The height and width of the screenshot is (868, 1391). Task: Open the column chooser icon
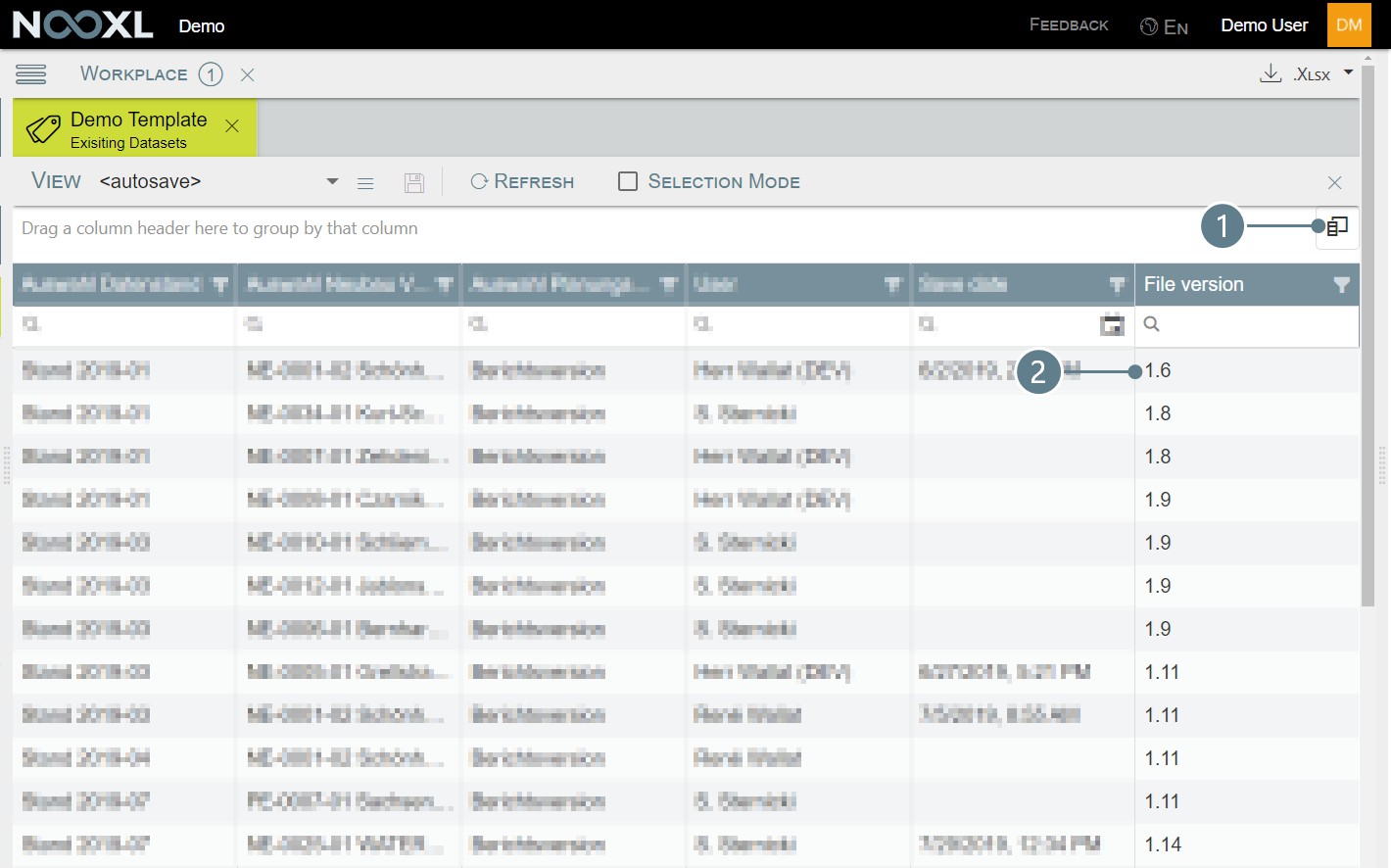(1337, 227)
